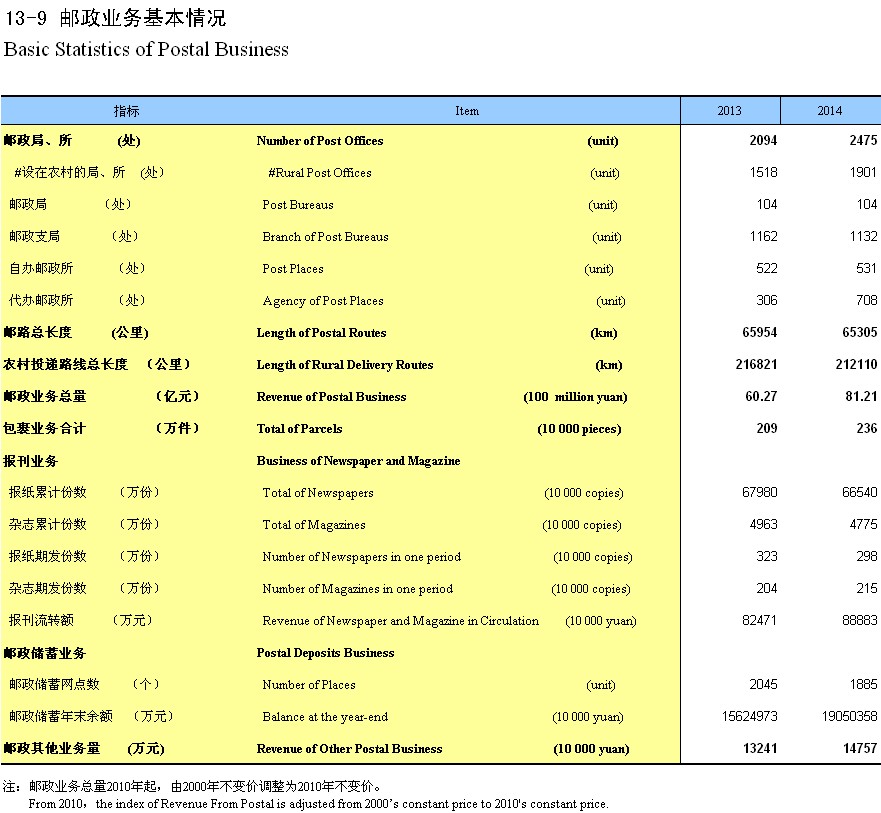Click the Chinese label '邮政储蓄网点数'
881x813 pixels.
point(54,685)
